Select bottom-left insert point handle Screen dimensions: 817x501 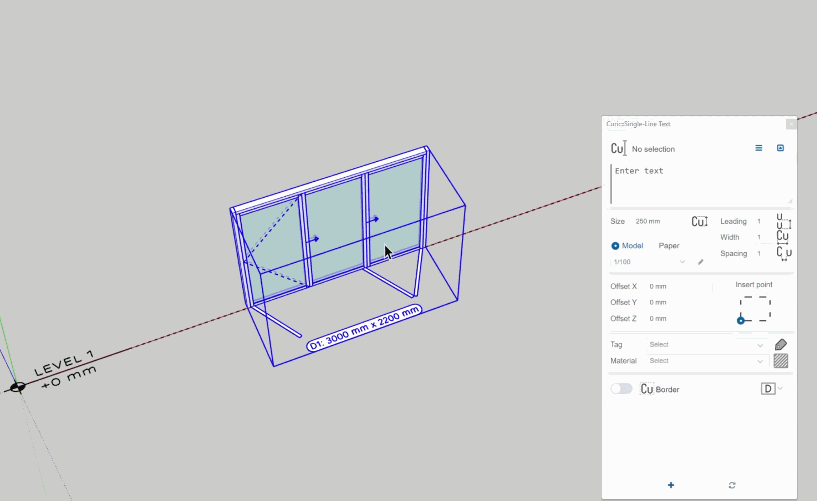coord(741,320)
